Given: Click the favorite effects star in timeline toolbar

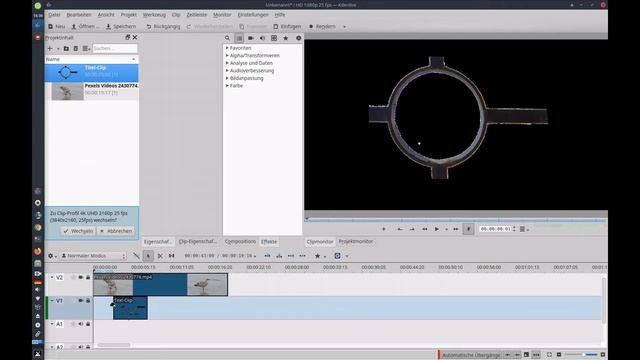Looking at the screenshot, I should tap(317, 256).
